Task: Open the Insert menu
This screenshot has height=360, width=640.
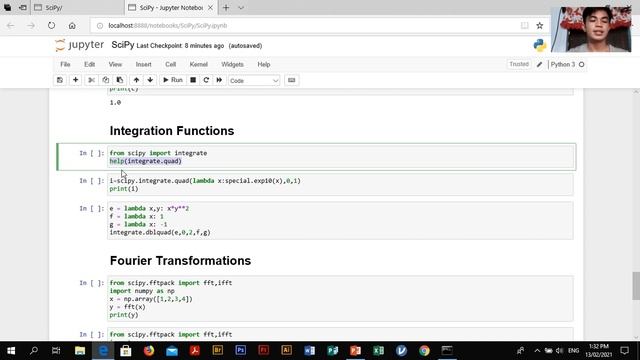Action: pyautogui.click(x=143, y=64)
